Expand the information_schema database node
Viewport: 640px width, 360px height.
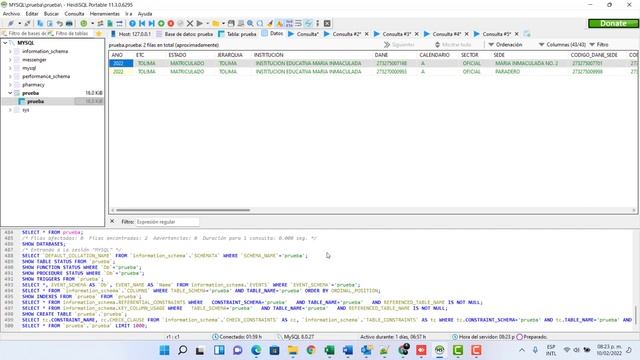10,51
